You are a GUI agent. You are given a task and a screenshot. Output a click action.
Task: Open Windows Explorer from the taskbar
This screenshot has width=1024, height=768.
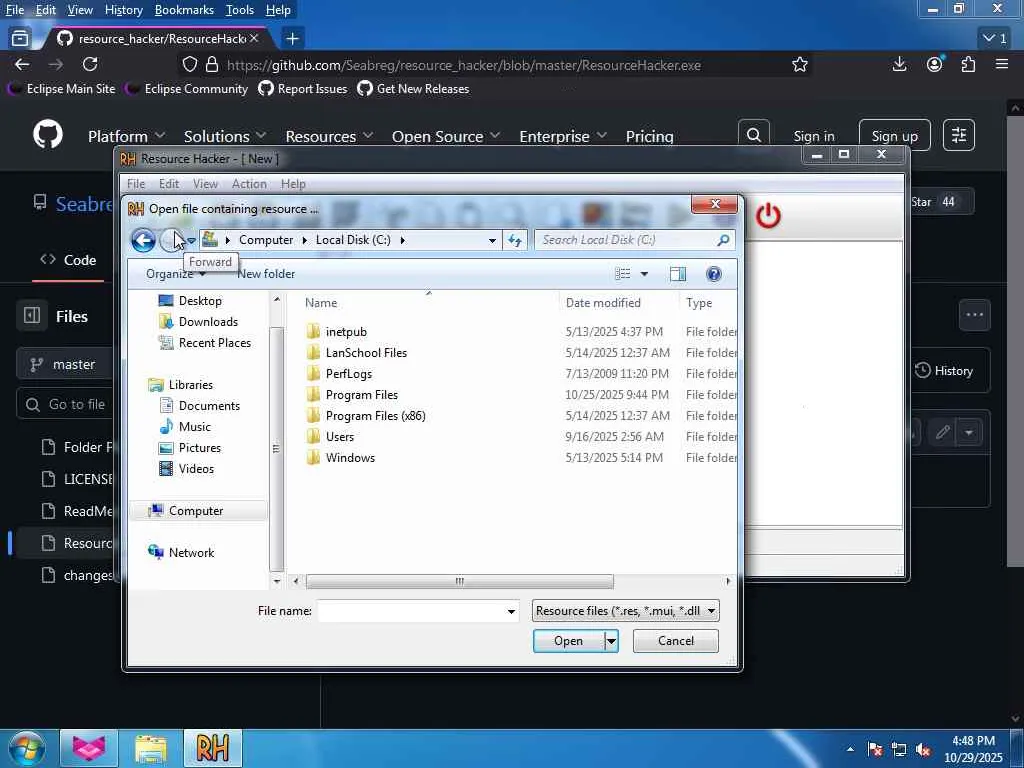tap(152, 748)
